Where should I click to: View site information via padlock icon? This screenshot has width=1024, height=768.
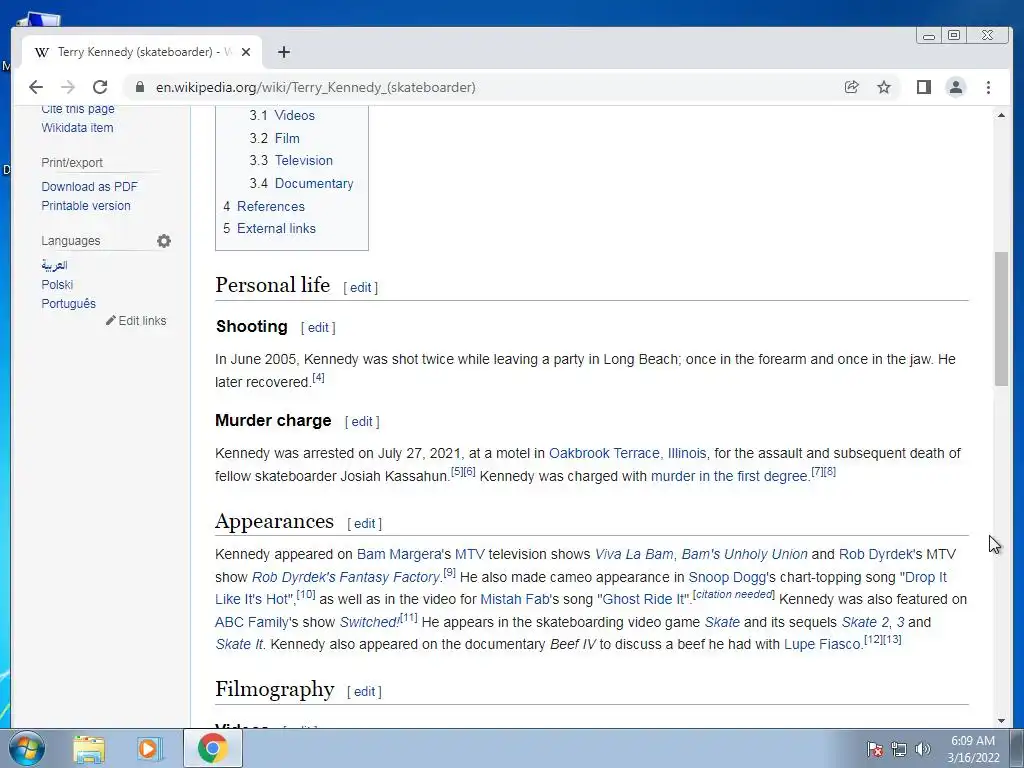(x=139, y=87)
